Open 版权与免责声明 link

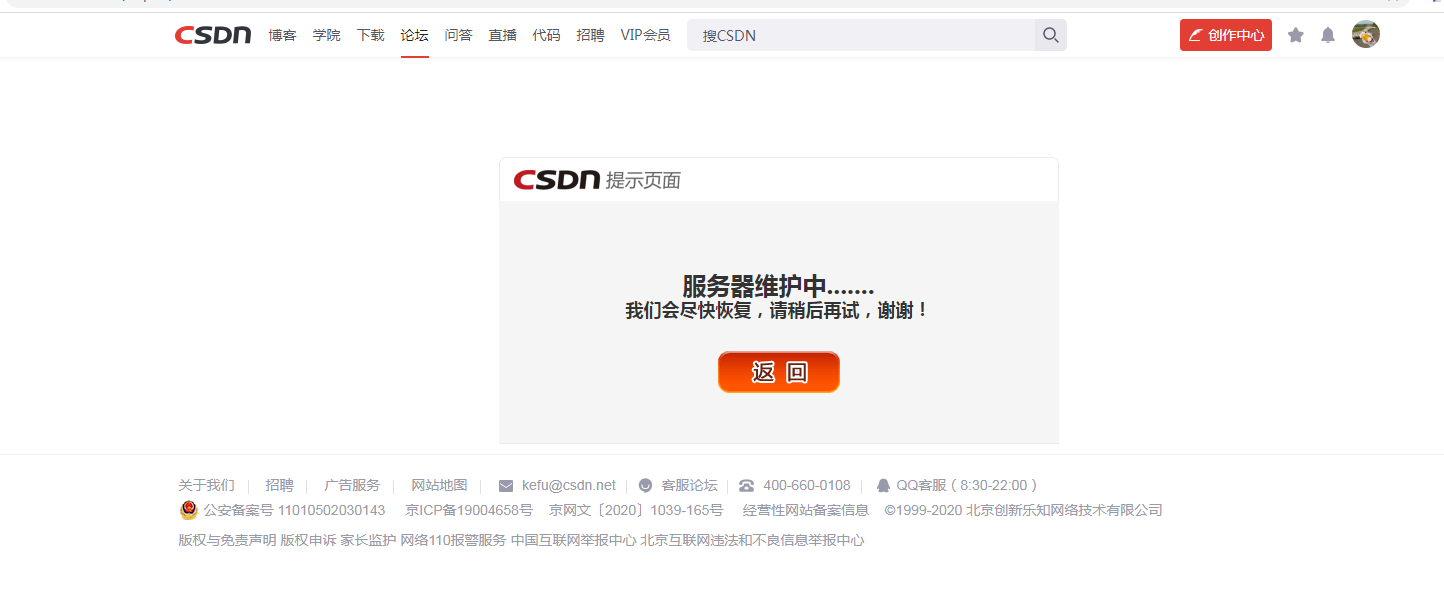227,540
